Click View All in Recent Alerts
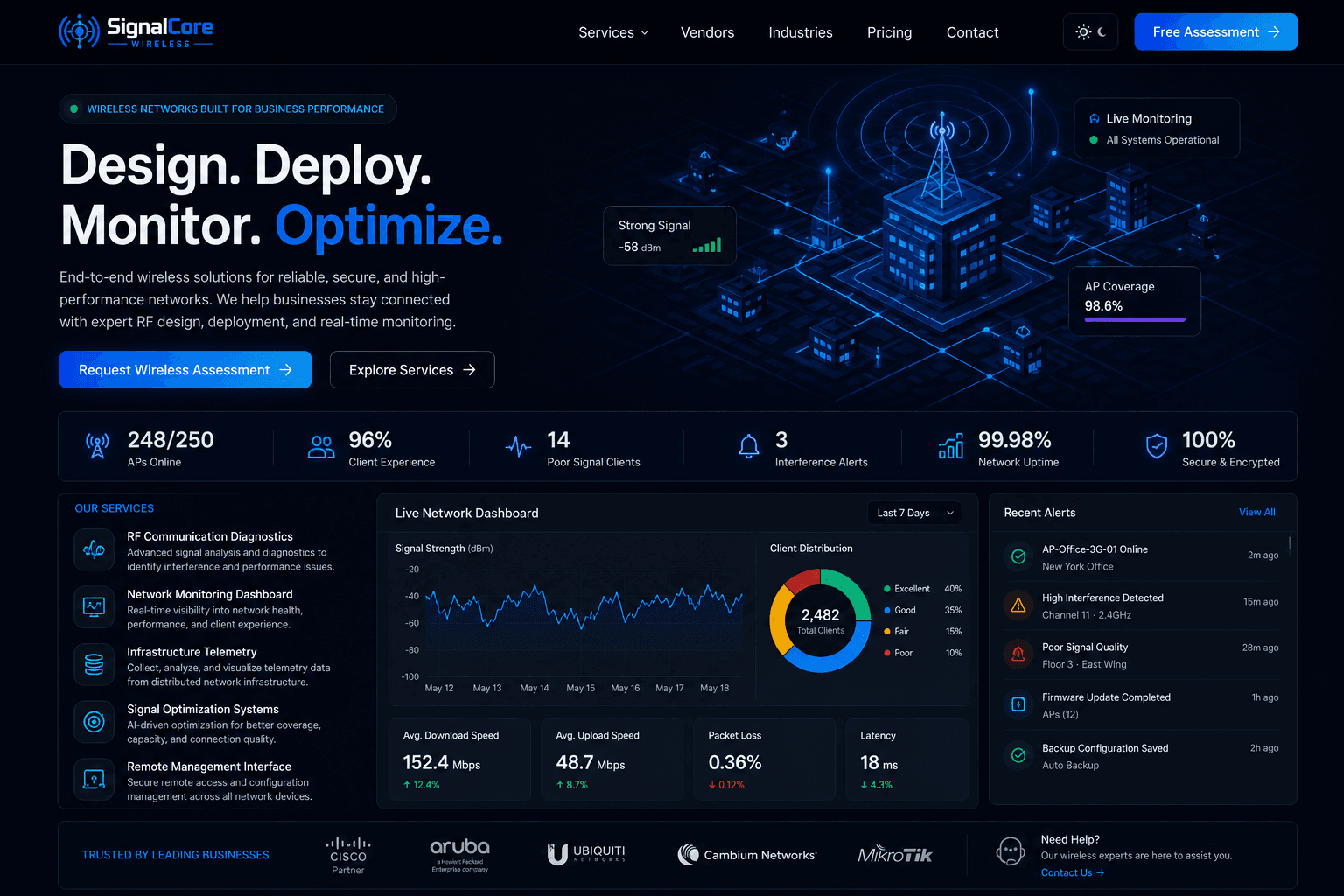Image resolution: width=1344 pixels, height=896 pixels. click(x=1256, y=513)
